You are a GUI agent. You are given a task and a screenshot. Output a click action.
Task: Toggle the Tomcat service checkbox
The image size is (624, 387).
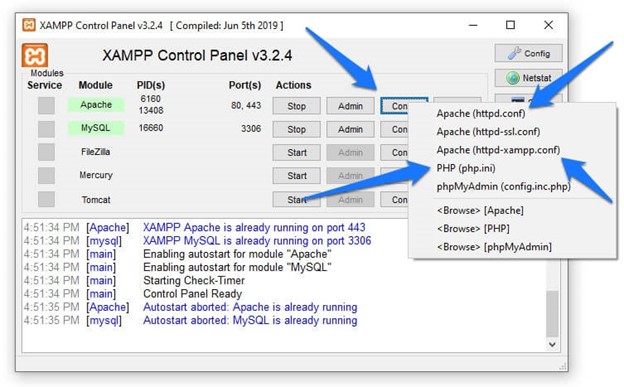46,199
